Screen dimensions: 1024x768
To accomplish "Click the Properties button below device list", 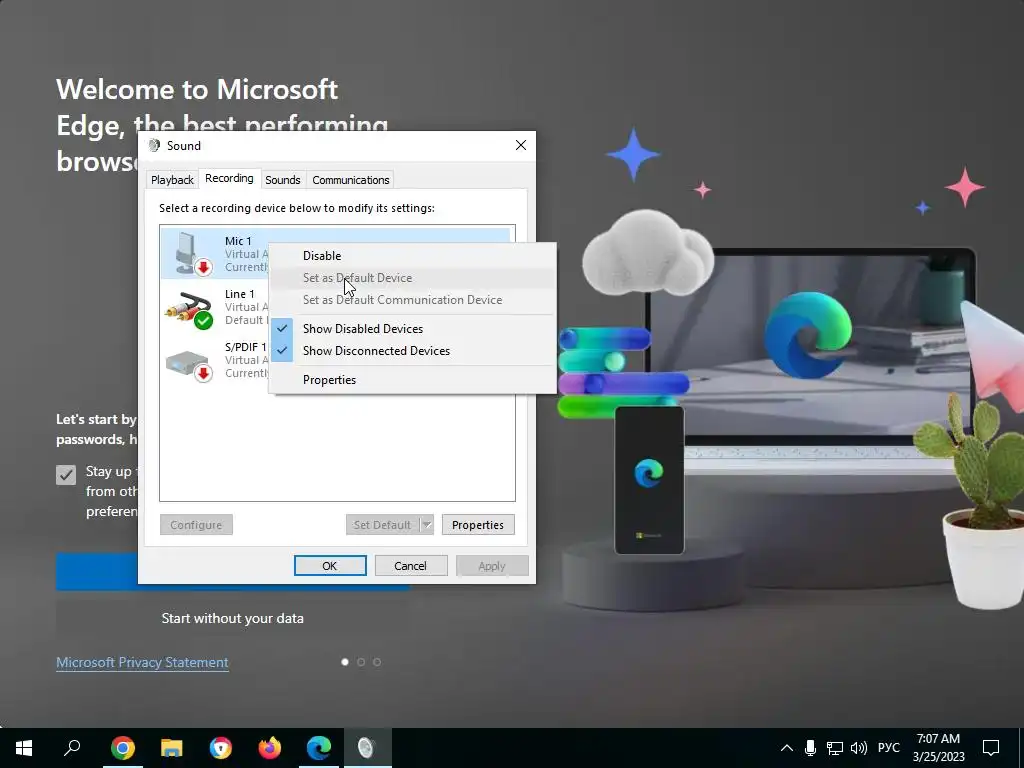I will pyautogui.click(x=478, y=524).
